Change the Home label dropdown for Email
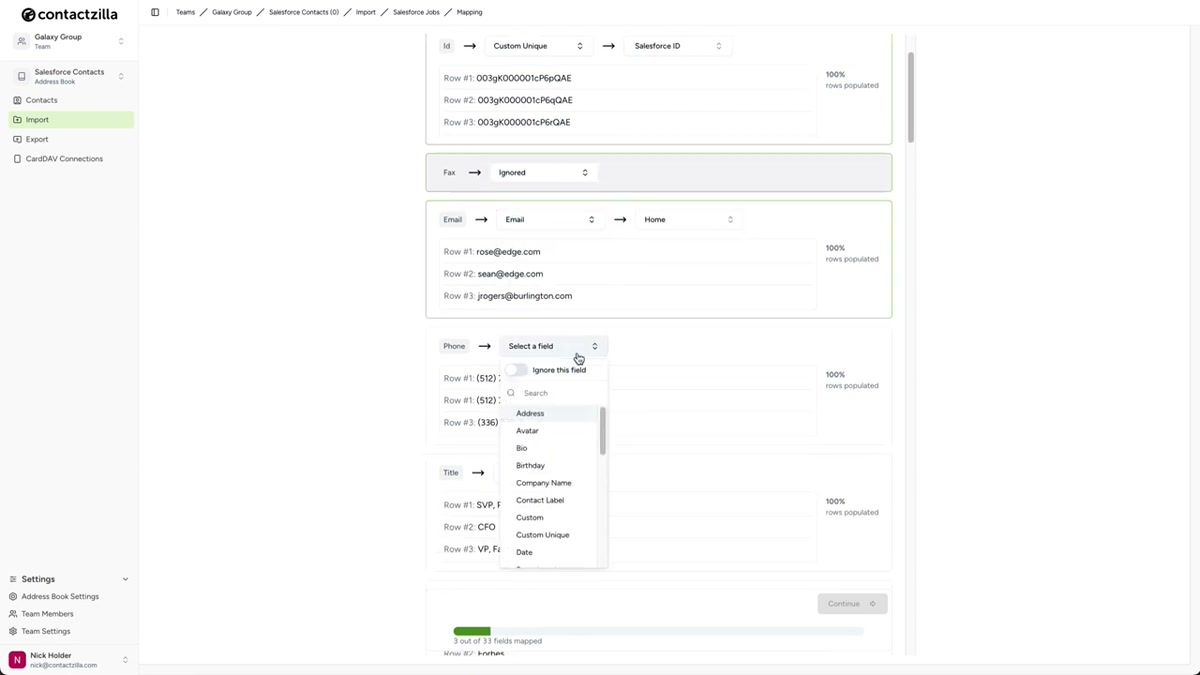 pyautogui.click(x=687, y=219)
